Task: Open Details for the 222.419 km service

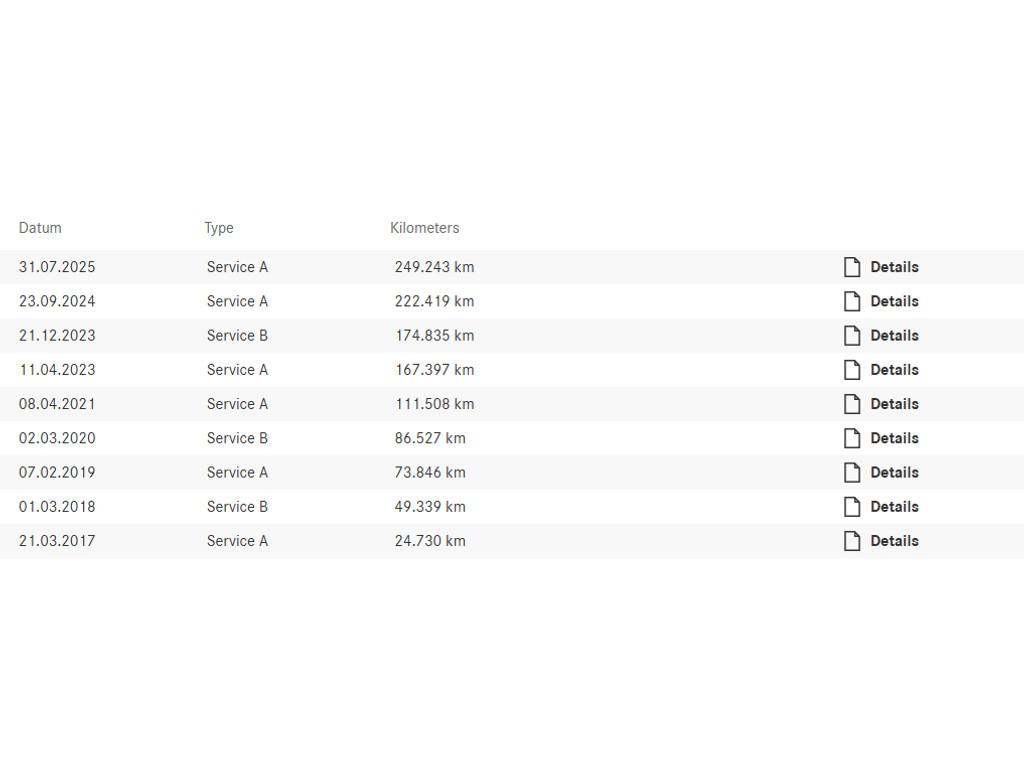Action: coord(894,301)
